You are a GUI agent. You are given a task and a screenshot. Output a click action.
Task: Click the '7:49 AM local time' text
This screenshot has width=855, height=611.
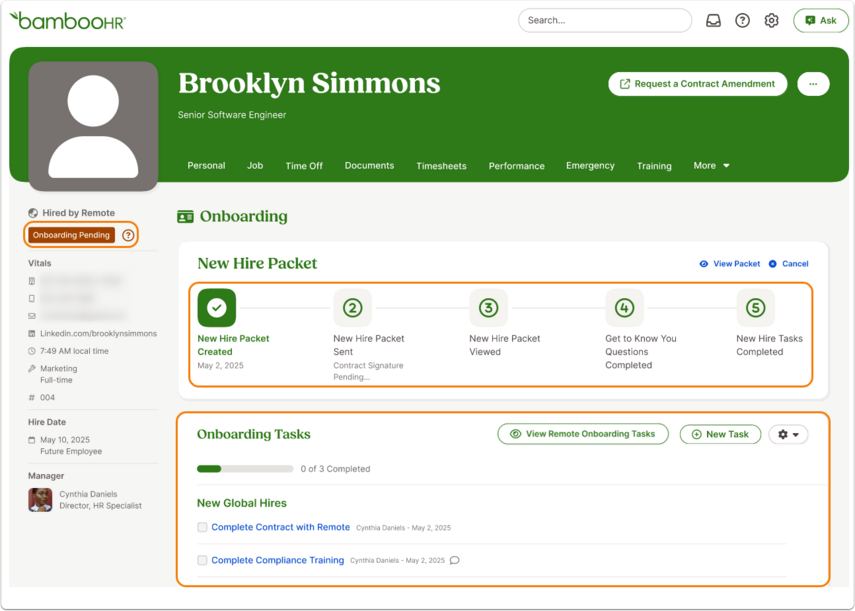tap(74, 351)
